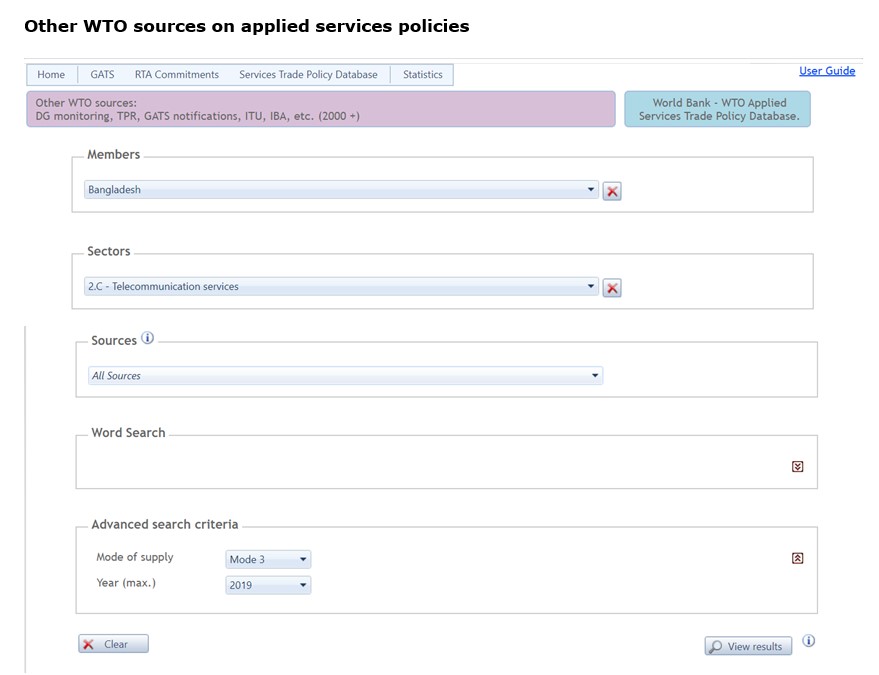This screenshot has height=675, width=879.
Task: Collapse the Advanced search criteria section
Action: click(x=797, y=558)
